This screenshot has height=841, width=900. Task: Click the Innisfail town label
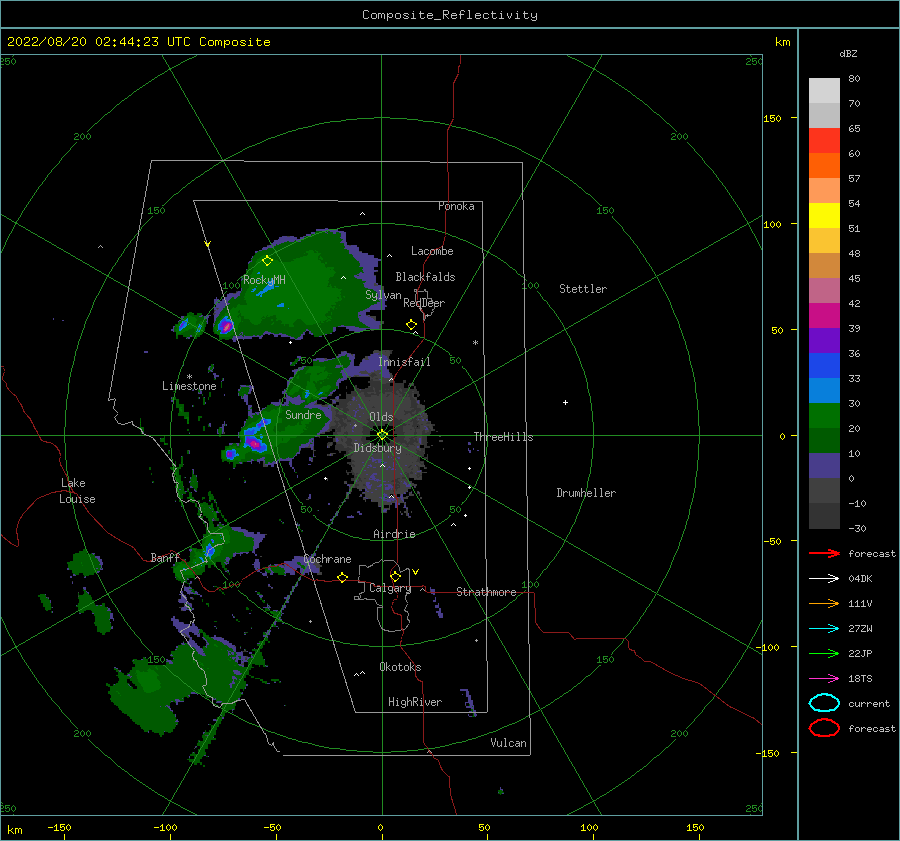[x=404, y=362]
